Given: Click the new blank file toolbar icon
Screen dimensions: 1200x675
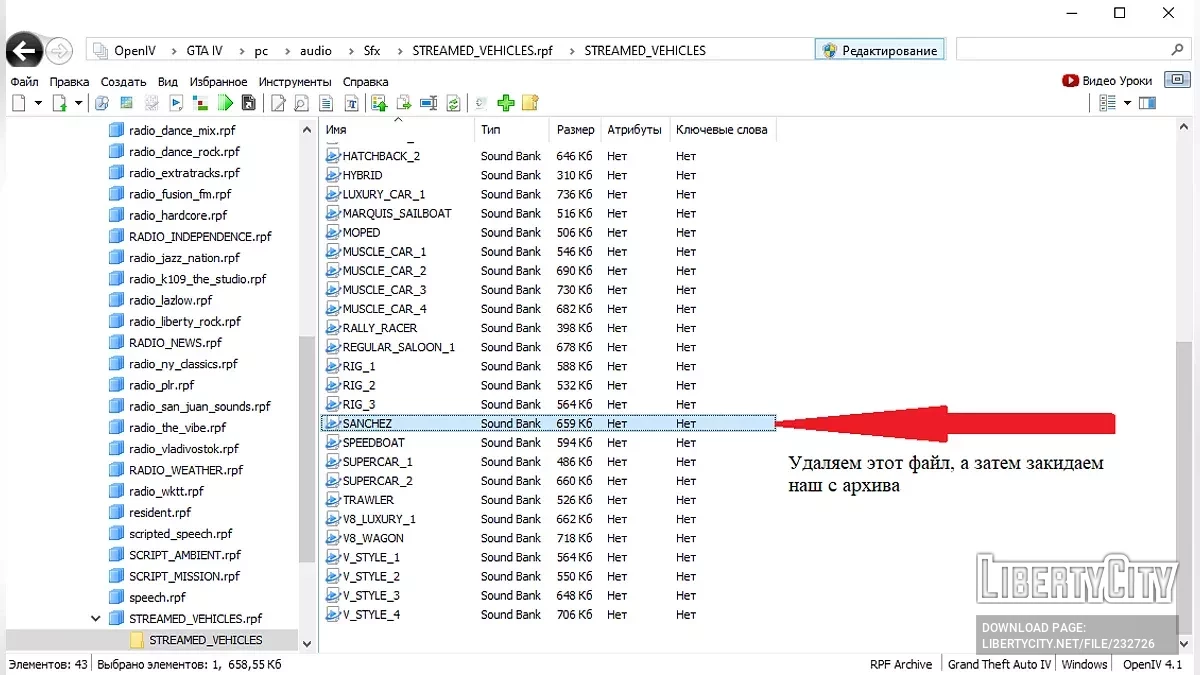Looking at the screenshot, I should [19, 103].
